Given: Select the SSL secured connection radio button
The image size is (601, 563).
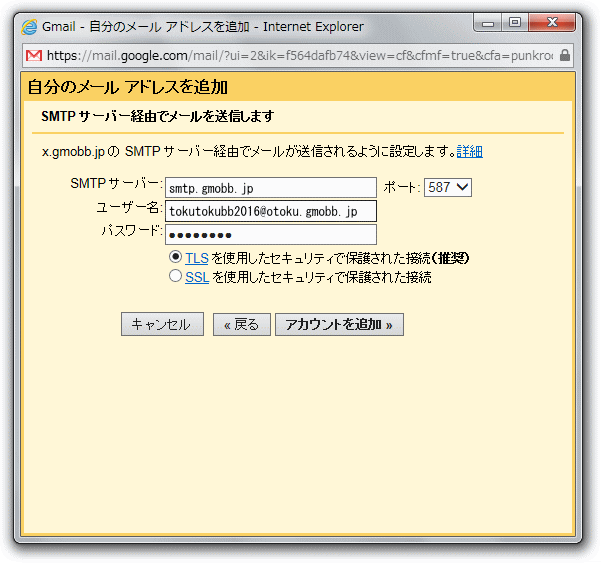Looking at the screenshot, I should (175, 276).
